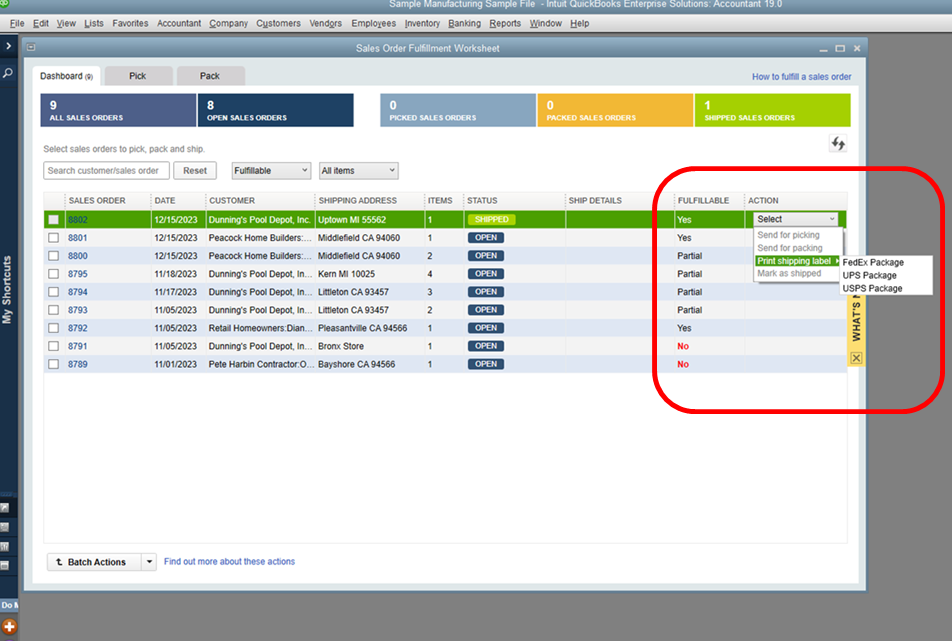Tick the checkbox for sales order 8791

click(54, 346)
